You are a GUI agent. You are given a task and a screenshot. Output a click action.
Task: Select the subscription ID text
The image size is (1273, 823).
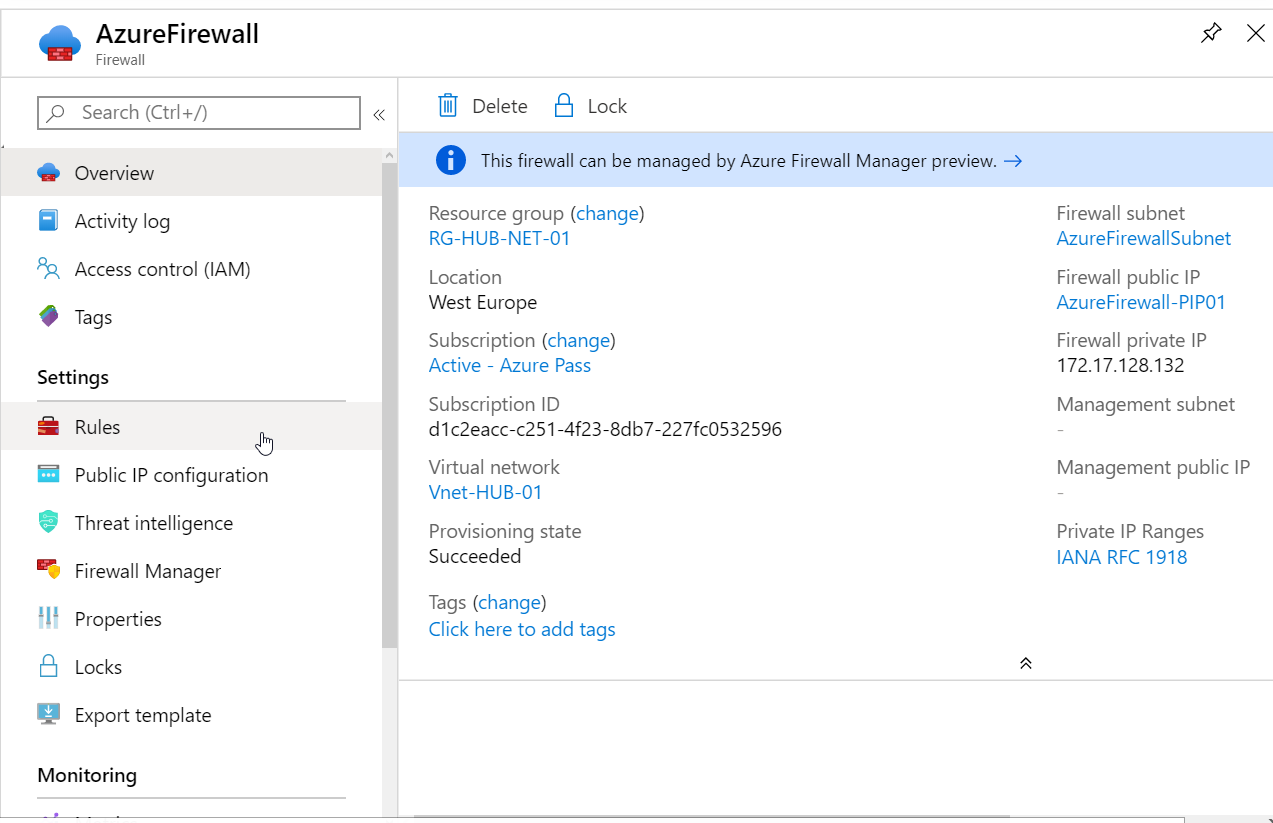coord(605,429)
